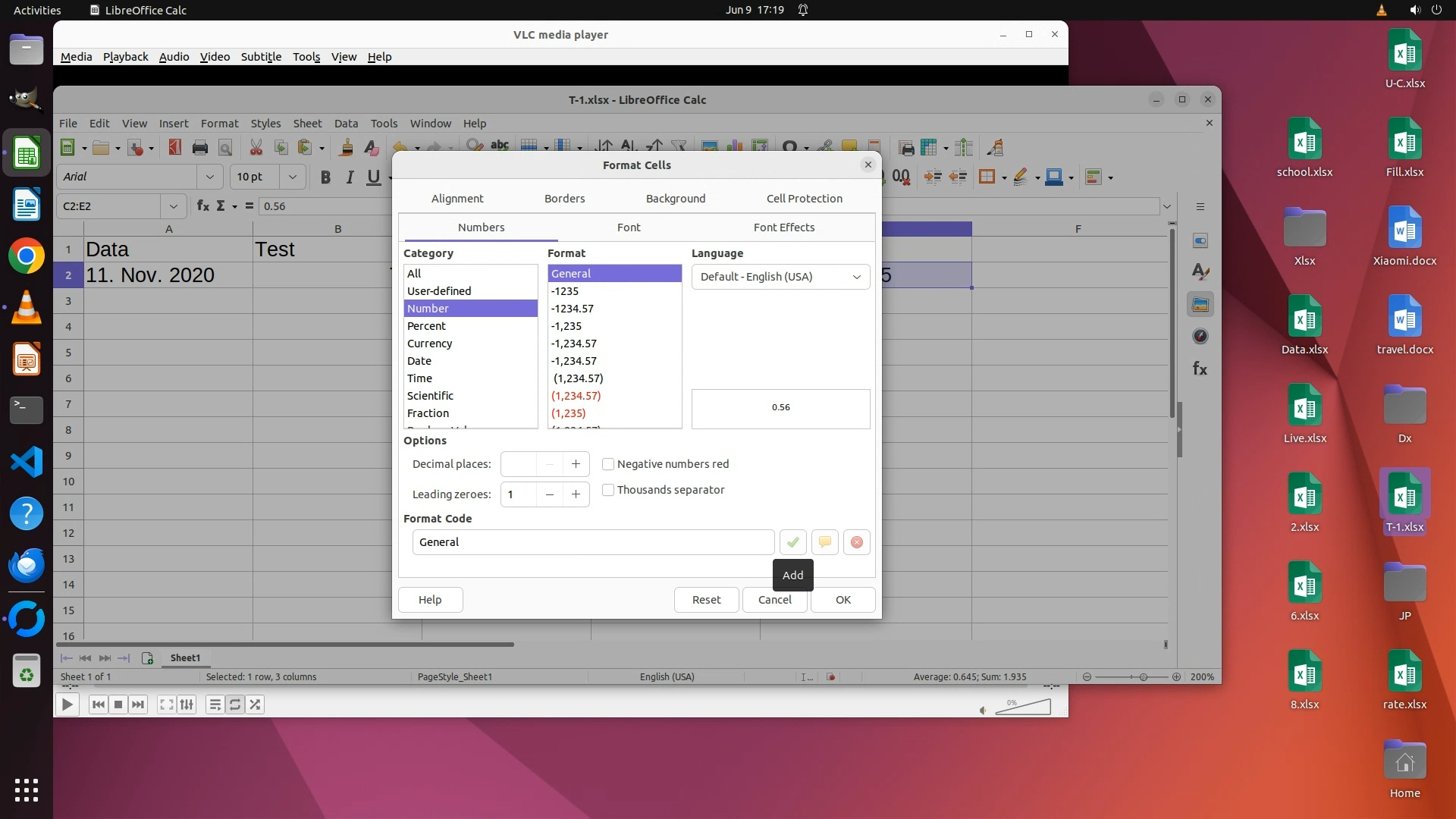Enable Thousands separator checkbox
Viewport: 1456px width, 819px height.
coord(608,490)
